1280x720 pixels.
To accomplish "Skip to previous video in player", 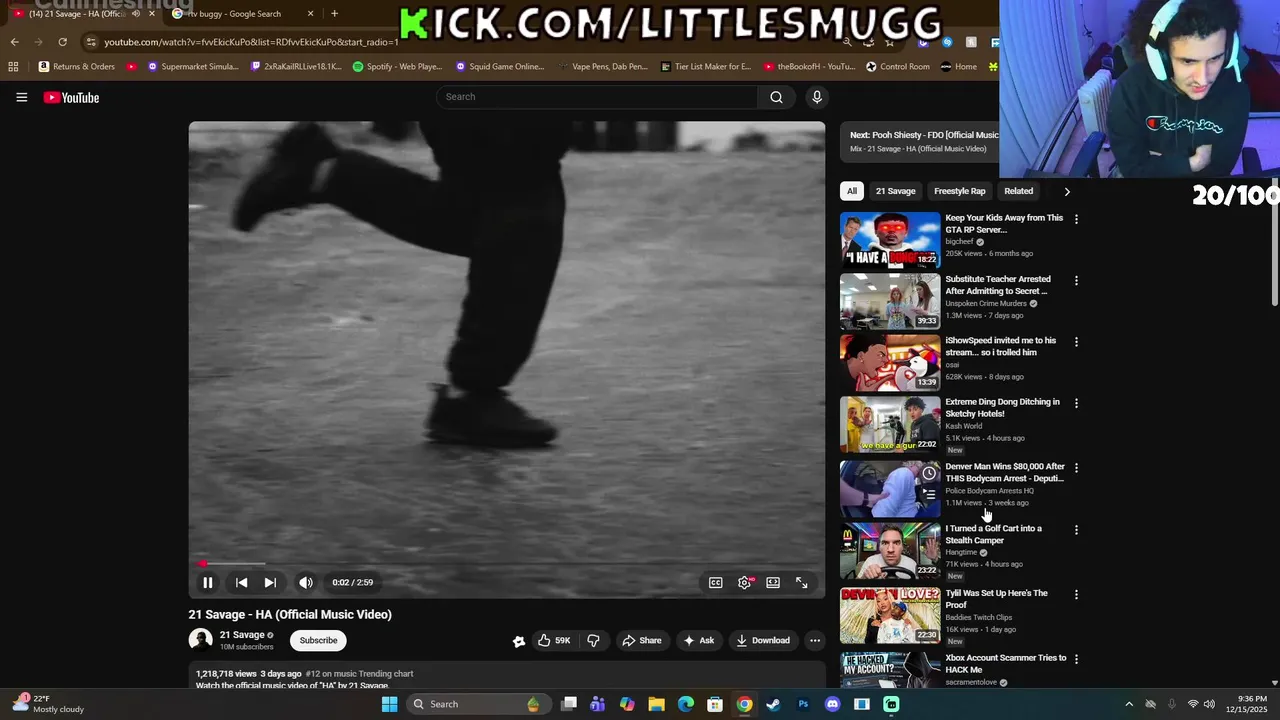I will point(241,582).
